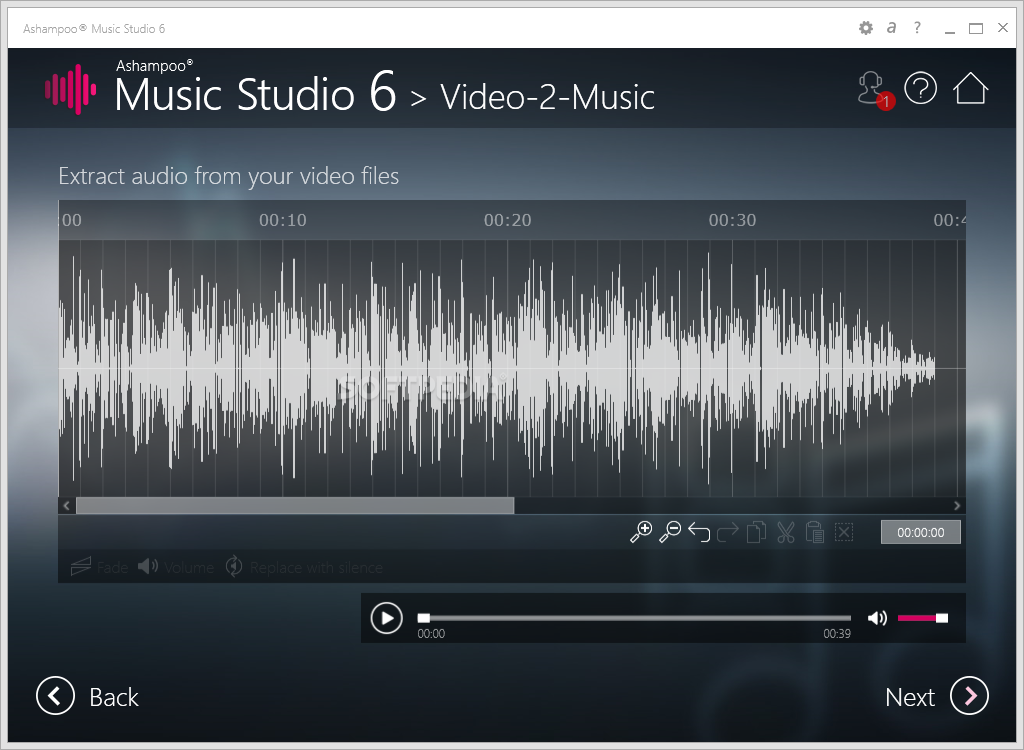
Task: Zoom in on the waveform
Action: coord(641,532)
